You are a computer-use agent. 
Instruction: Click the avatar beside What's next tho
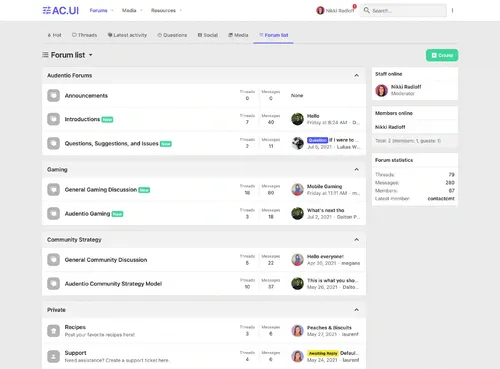click(x=297, y=214)
